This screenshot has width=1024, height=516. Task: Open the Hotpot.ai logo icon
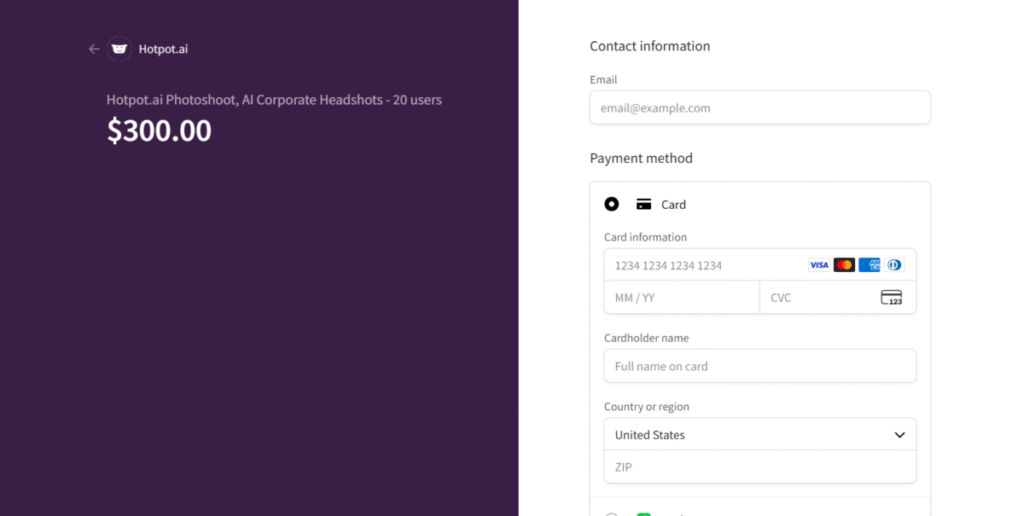119,49
